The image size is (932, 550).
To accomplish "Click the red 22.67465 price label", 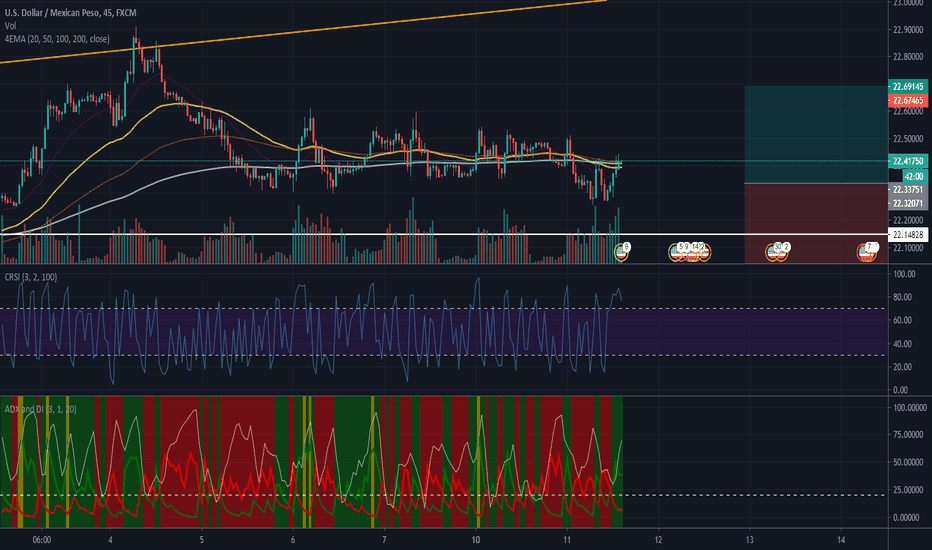I will coord(908,100).
